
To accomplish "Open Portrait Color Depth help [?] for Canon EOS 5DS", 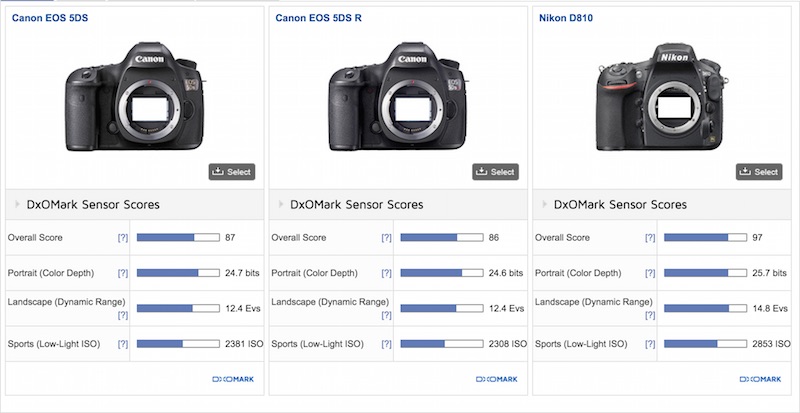I will 123,273.
